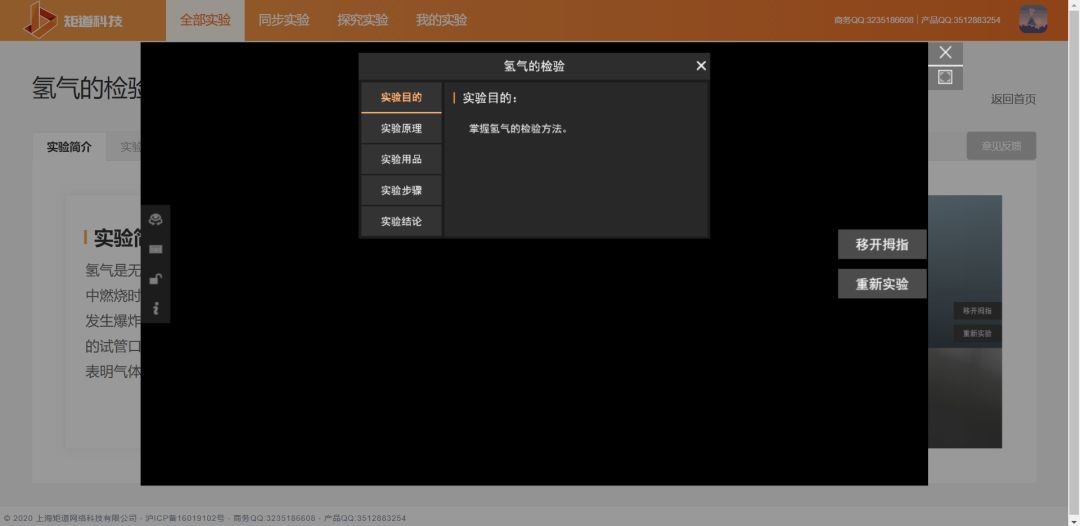
Task: Click the 矩道科技 logo
Action: (73, 20)
